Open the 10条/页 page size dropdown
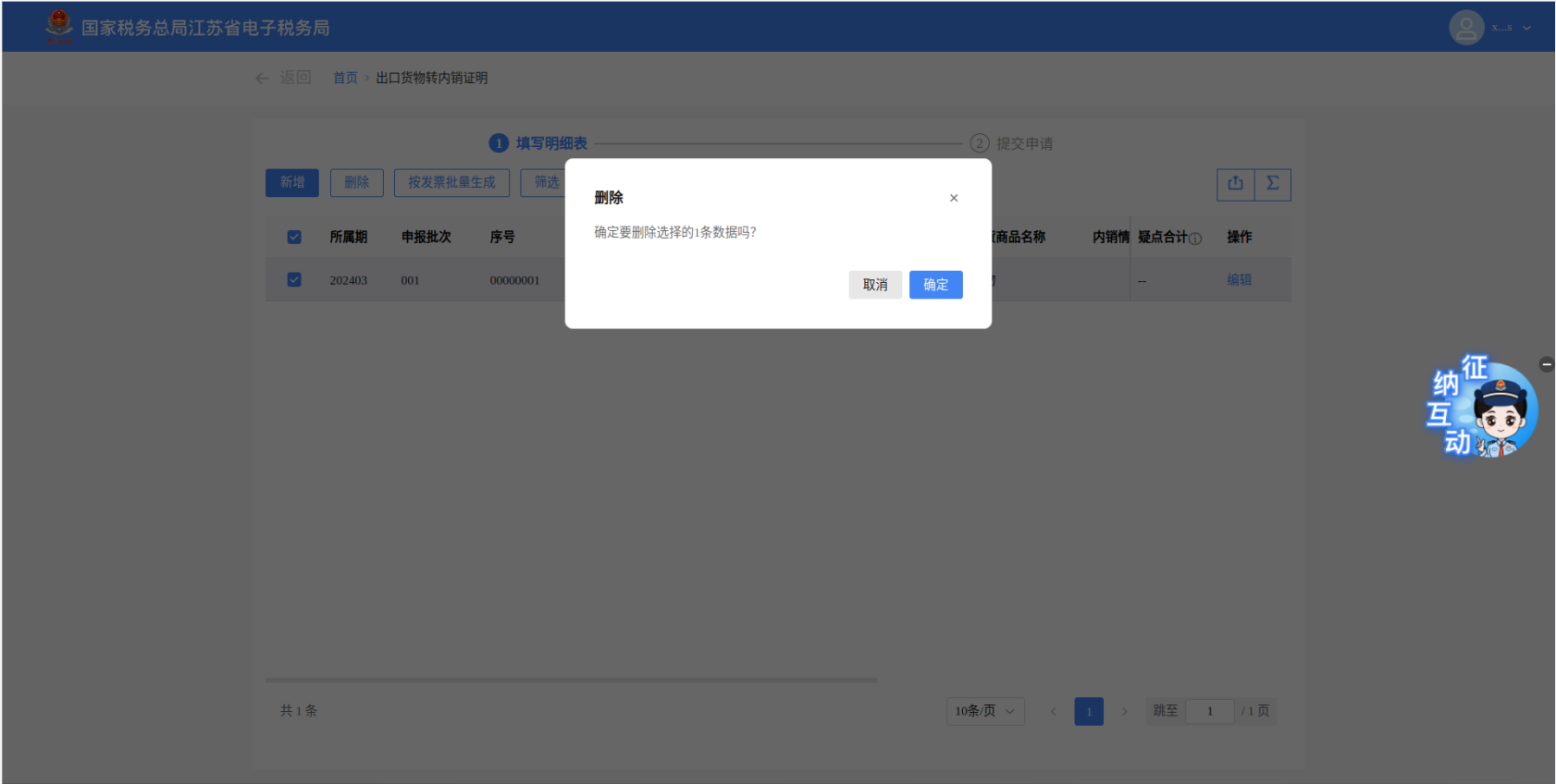Image resolution: width=1556 pixels, height=784 pixels. [x=985, y=711]
